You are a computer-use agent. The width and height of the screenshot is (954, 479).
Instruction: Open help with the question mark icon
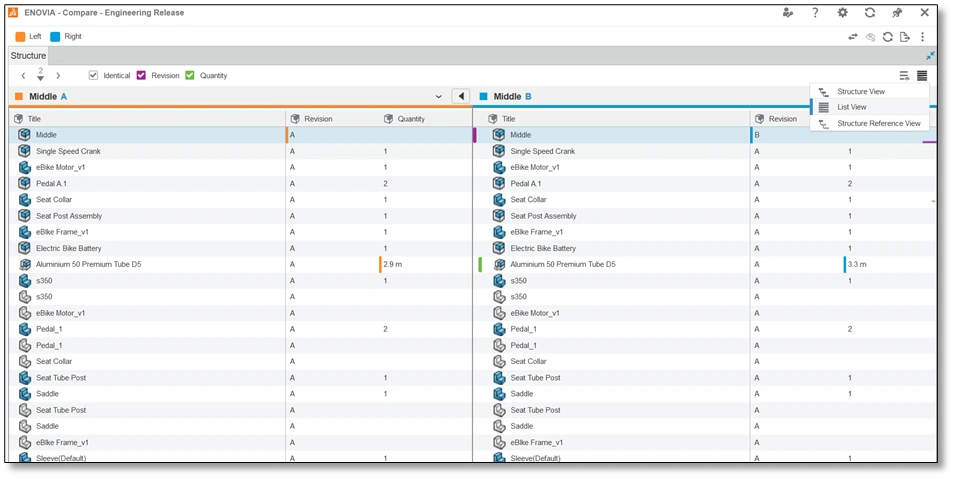pyautogui.click(x=815, y=12)
